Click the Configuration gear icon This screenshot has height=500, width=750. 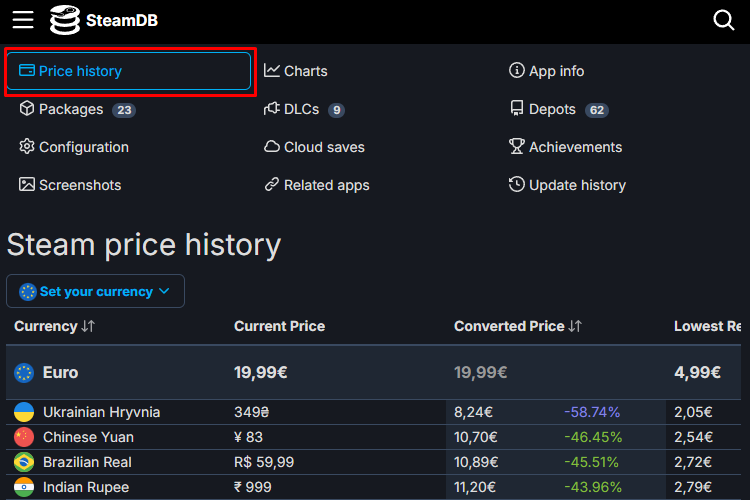[x=27, y=146]
